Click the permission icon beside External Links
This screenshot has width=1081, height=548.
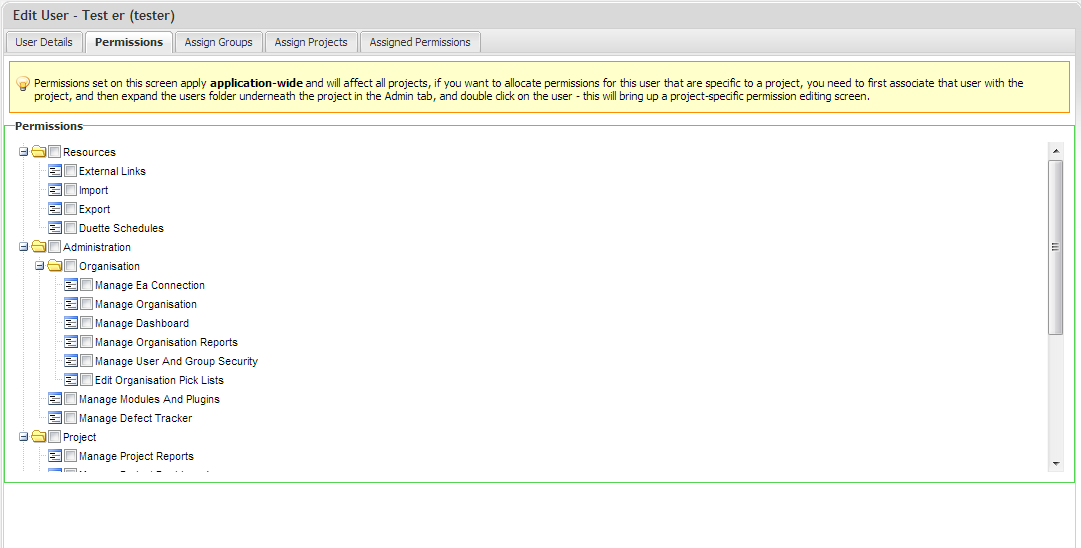(55, 171)
